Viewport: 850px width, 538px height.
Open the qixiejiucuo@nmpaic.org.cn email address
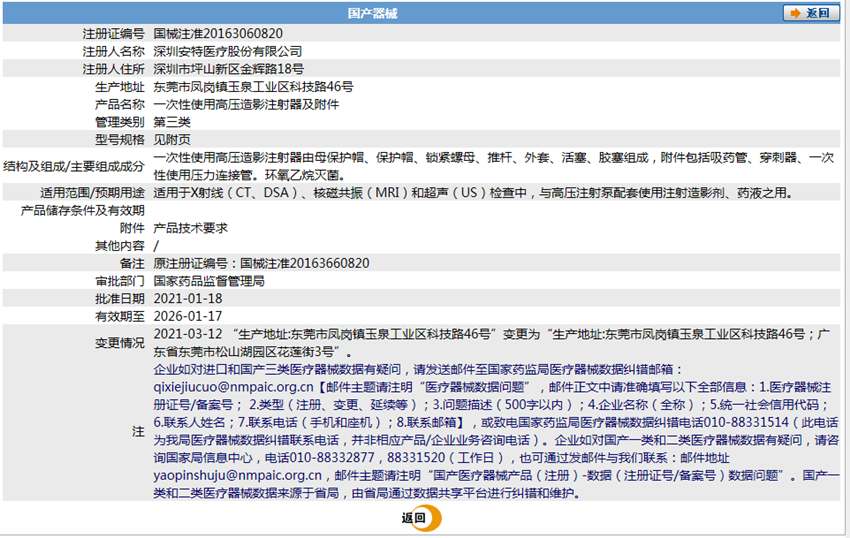pos(233,387)
